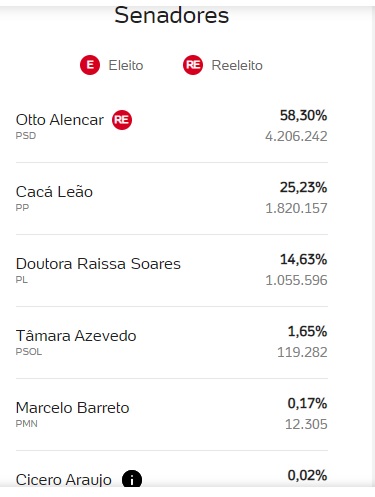Select candidate Cacá Leão name
The image size is (375, 497).
pyautogui.click(x=54, y=192)
